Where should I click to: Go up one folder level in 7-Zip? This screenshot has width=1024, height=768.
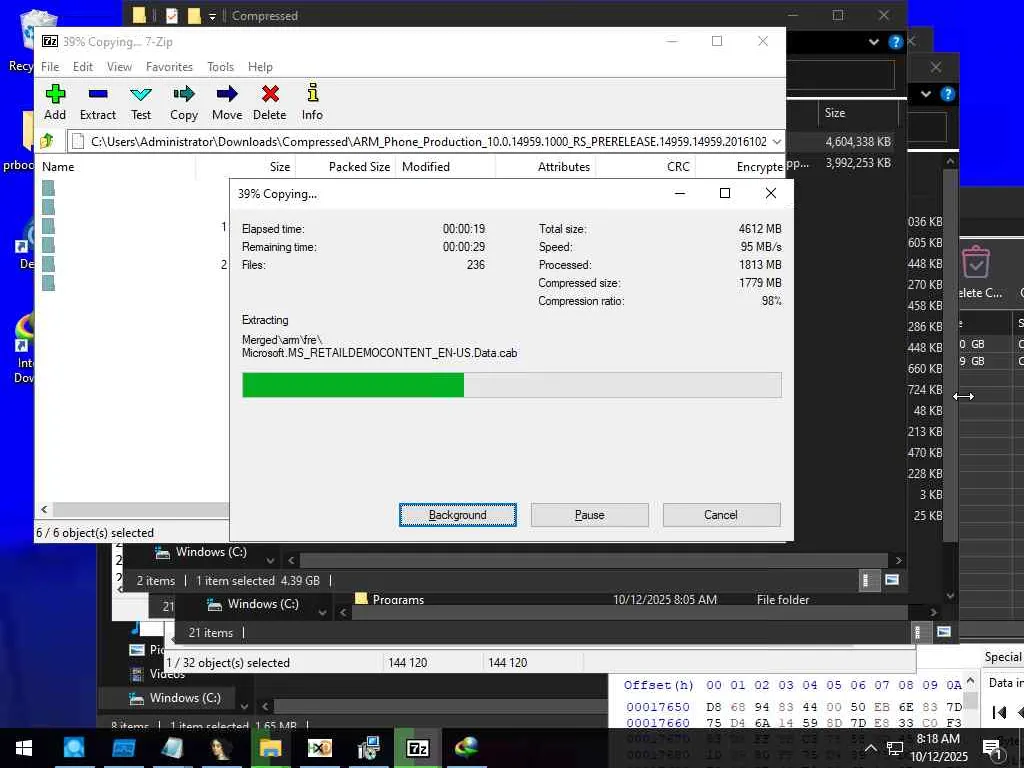(47, 141)
